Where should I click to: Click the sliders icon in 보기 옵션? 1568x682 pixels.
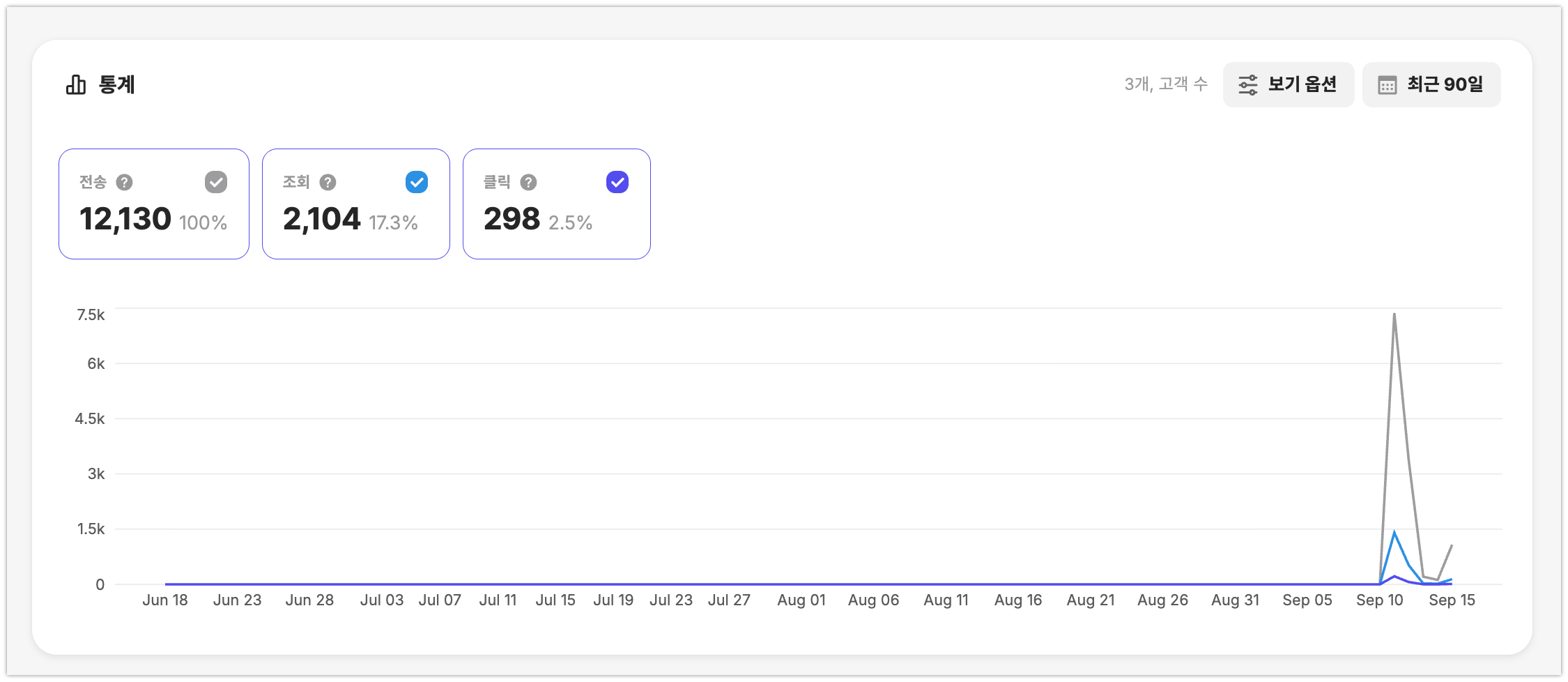[1247, 85]
